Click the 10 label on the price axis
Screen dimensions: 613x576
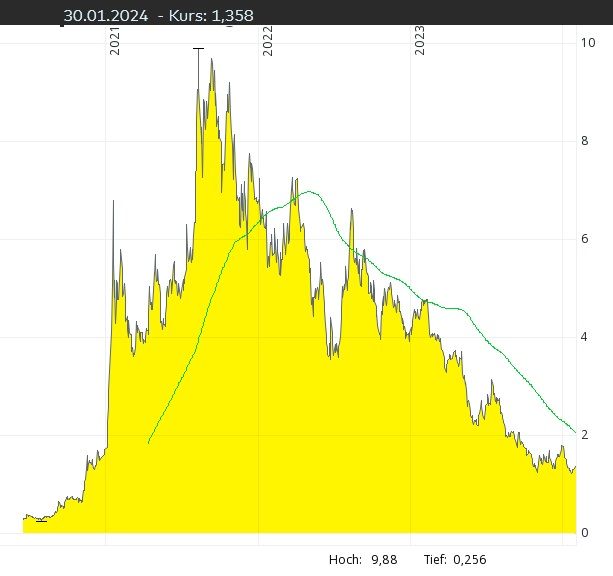coord(588,42)
